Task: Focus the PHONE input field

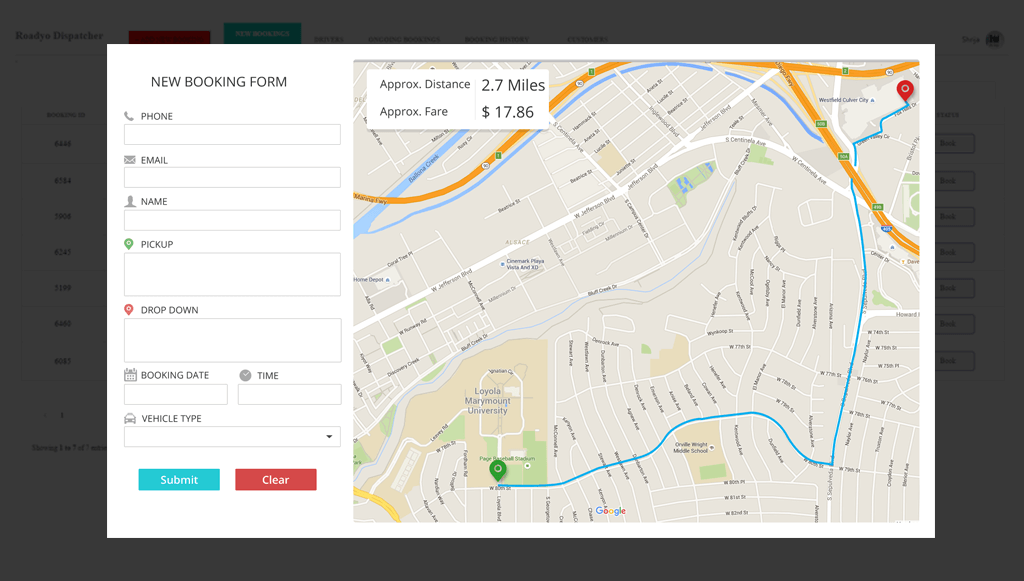Action: coord(232,134)
